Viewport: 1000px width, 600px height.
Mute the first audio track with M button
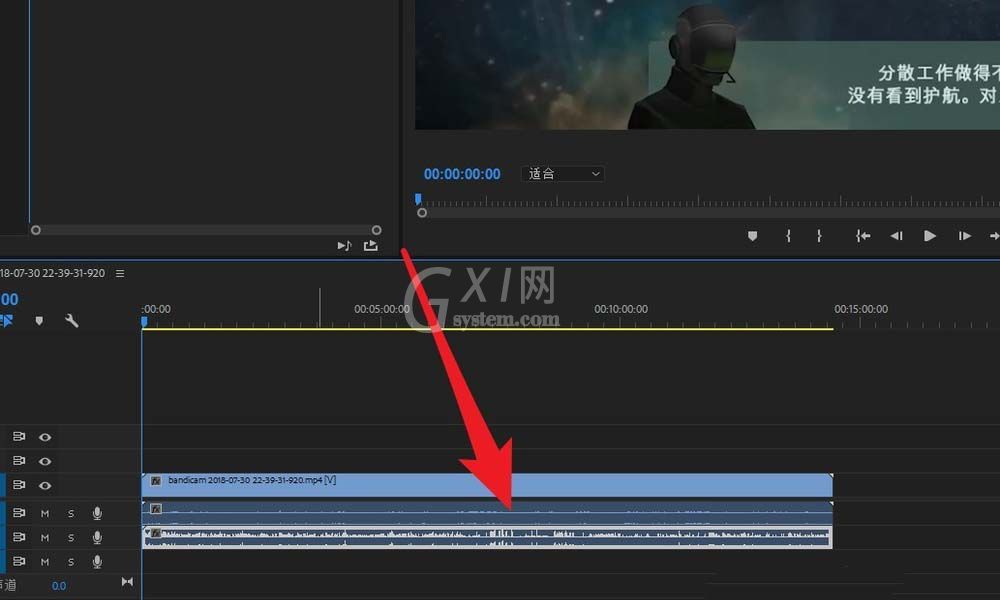tap(45, 513)
